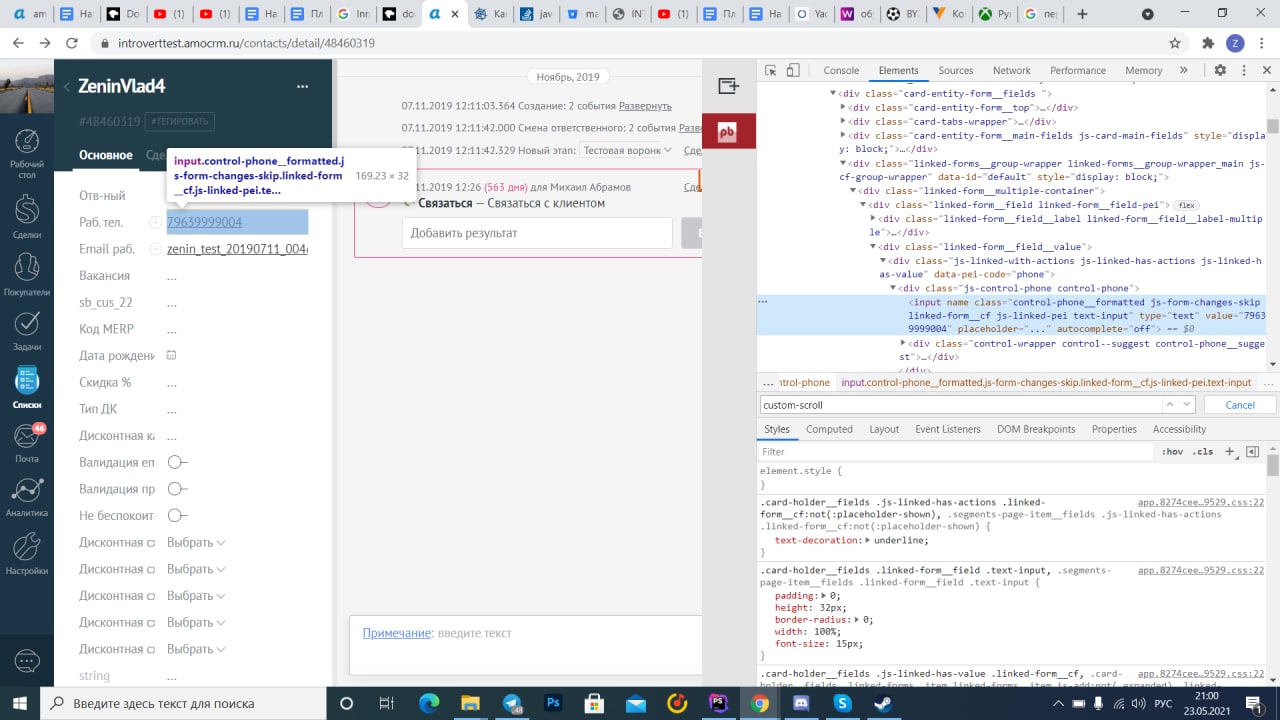
Task: Activate DevTools element inspector arrow
Action: [x=770, y=70]
